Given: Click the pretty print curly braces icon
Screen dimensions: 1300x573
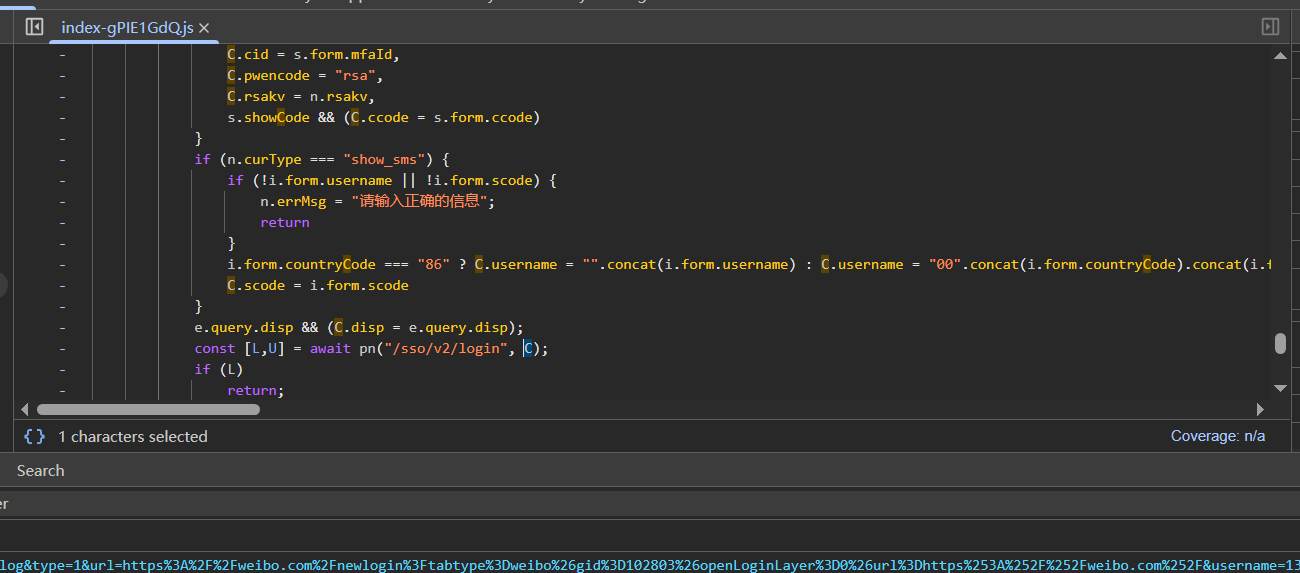Looking at the screenshot, I should coord(35,436).
